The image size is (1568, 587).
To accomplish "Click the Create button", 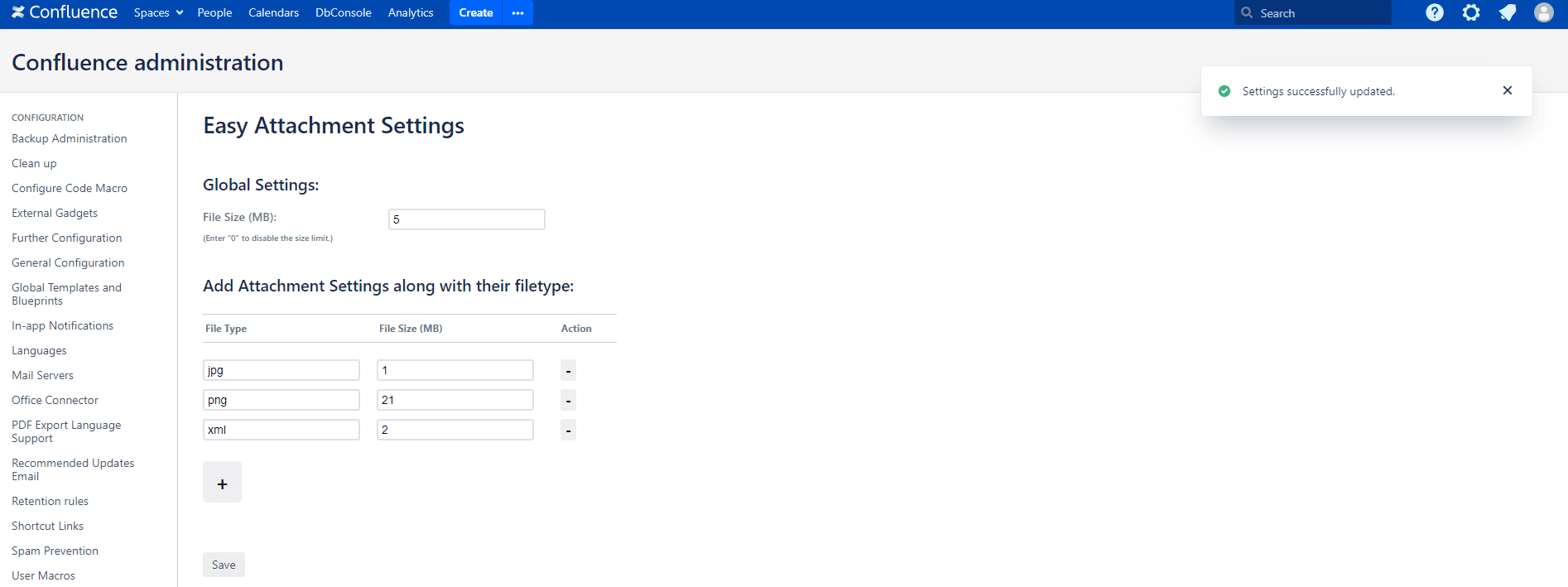I will click(475, 12).
